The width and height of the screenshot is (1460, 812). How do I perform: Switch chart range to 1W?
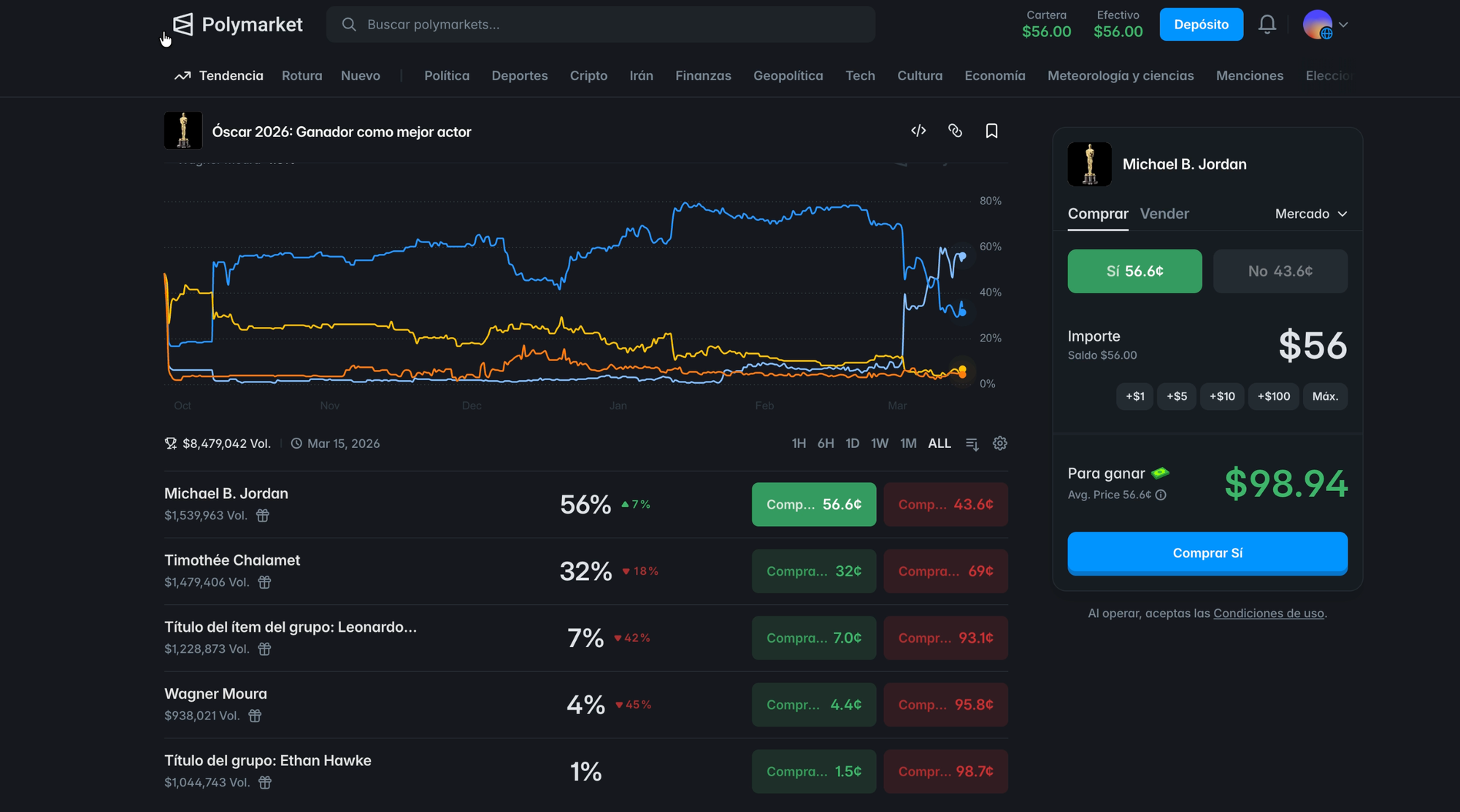pyautogui.click(x=879, y=444)
